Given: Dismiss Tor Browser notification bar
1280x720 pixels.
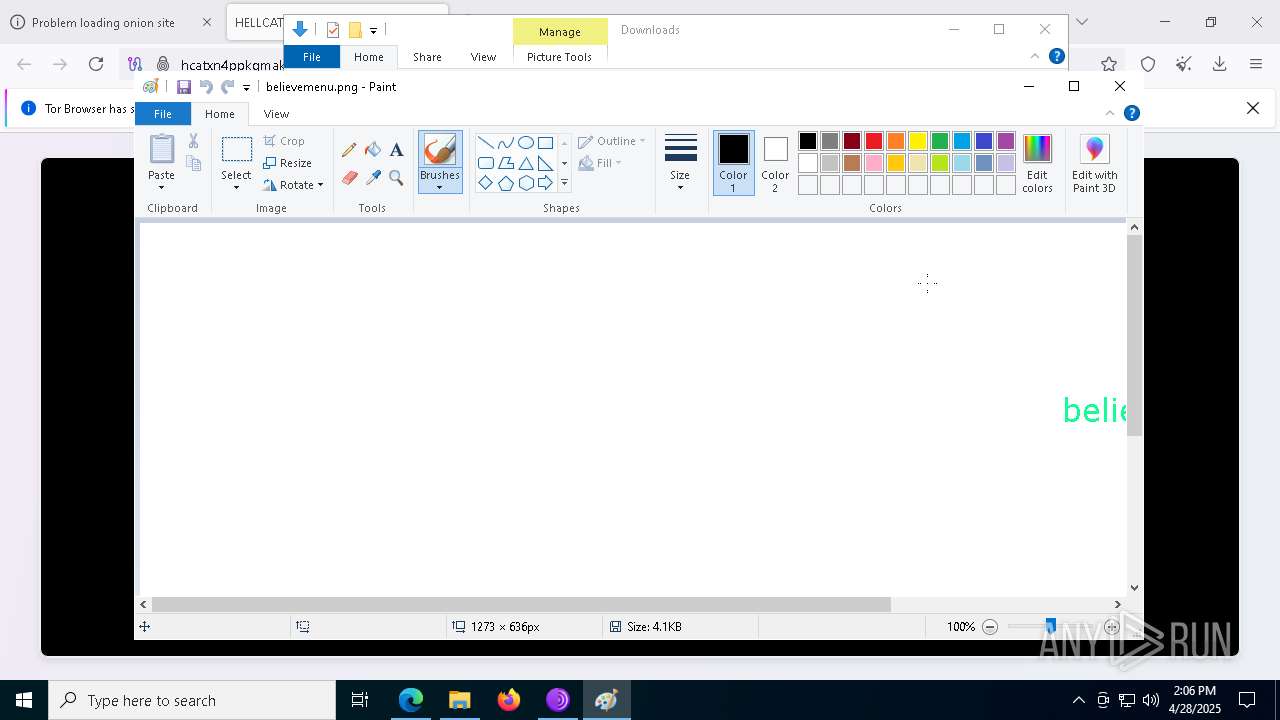Looking at the screenshot, I should point(1252,108).
